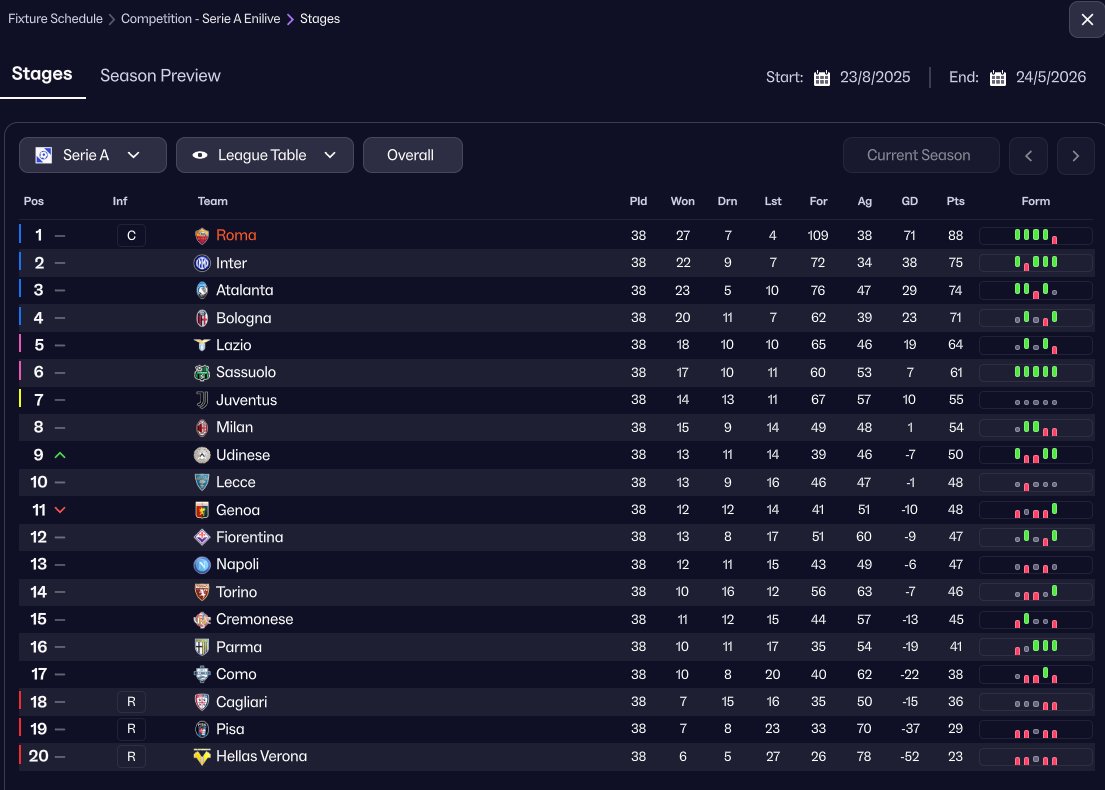Open the end date calendar icon
Image resolution: width=1105 pixels, height=790 pixels.
(998, 78)
